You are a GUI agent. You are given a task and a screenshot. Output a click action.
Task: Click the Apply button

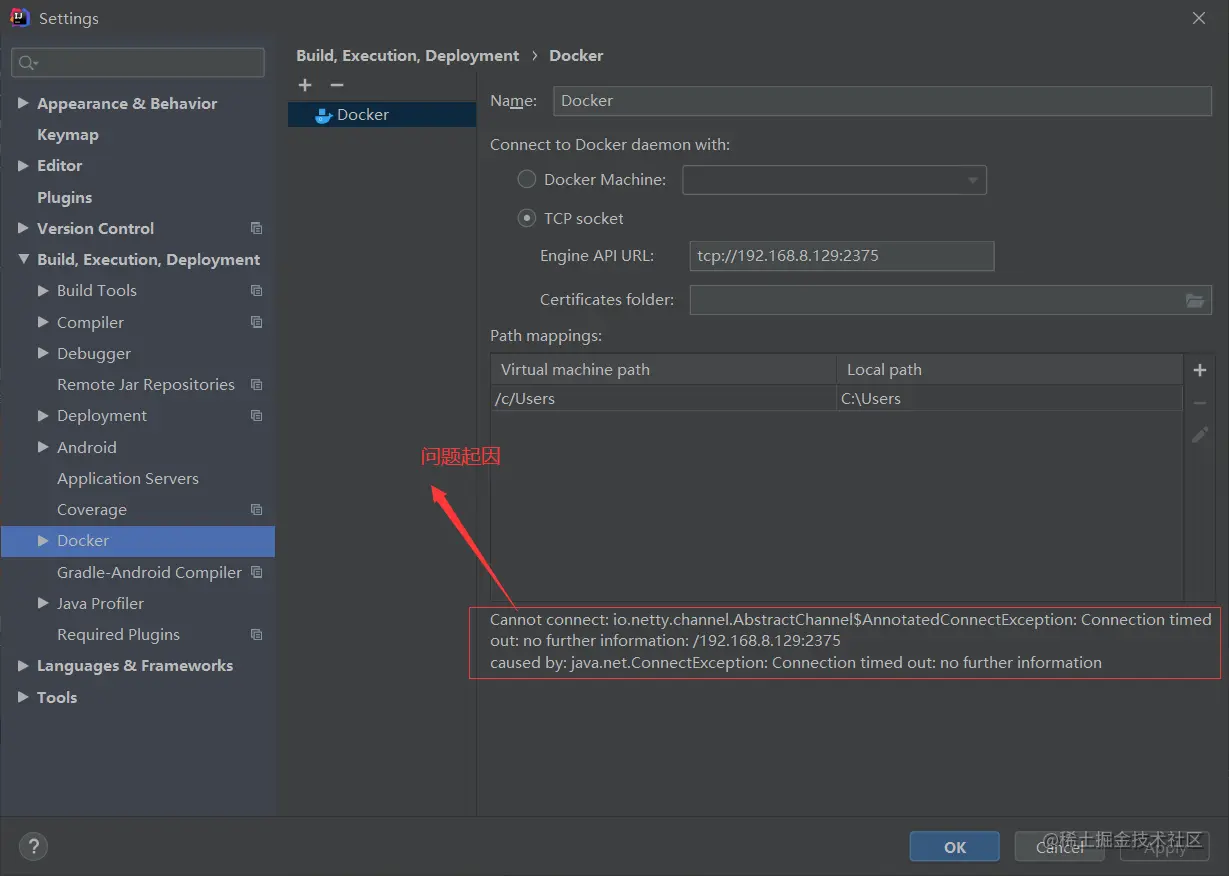tap(1164, 846)
